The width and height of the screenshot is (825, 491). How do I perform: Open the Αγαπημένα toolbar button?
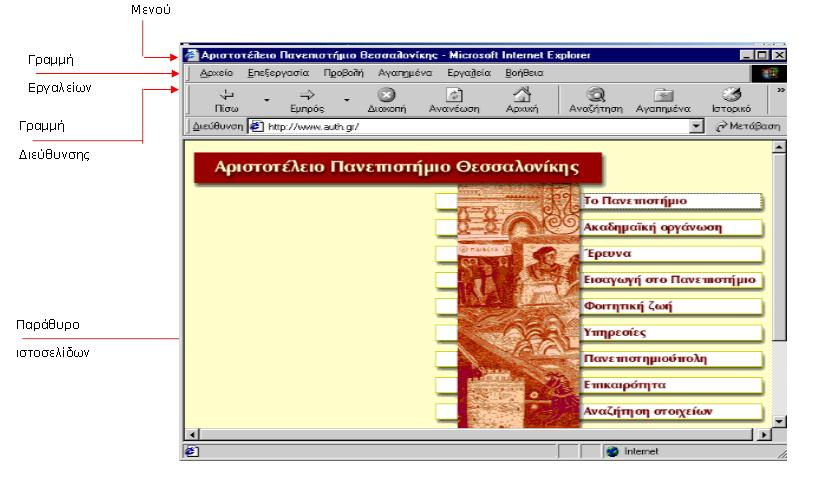click(663, 101)
